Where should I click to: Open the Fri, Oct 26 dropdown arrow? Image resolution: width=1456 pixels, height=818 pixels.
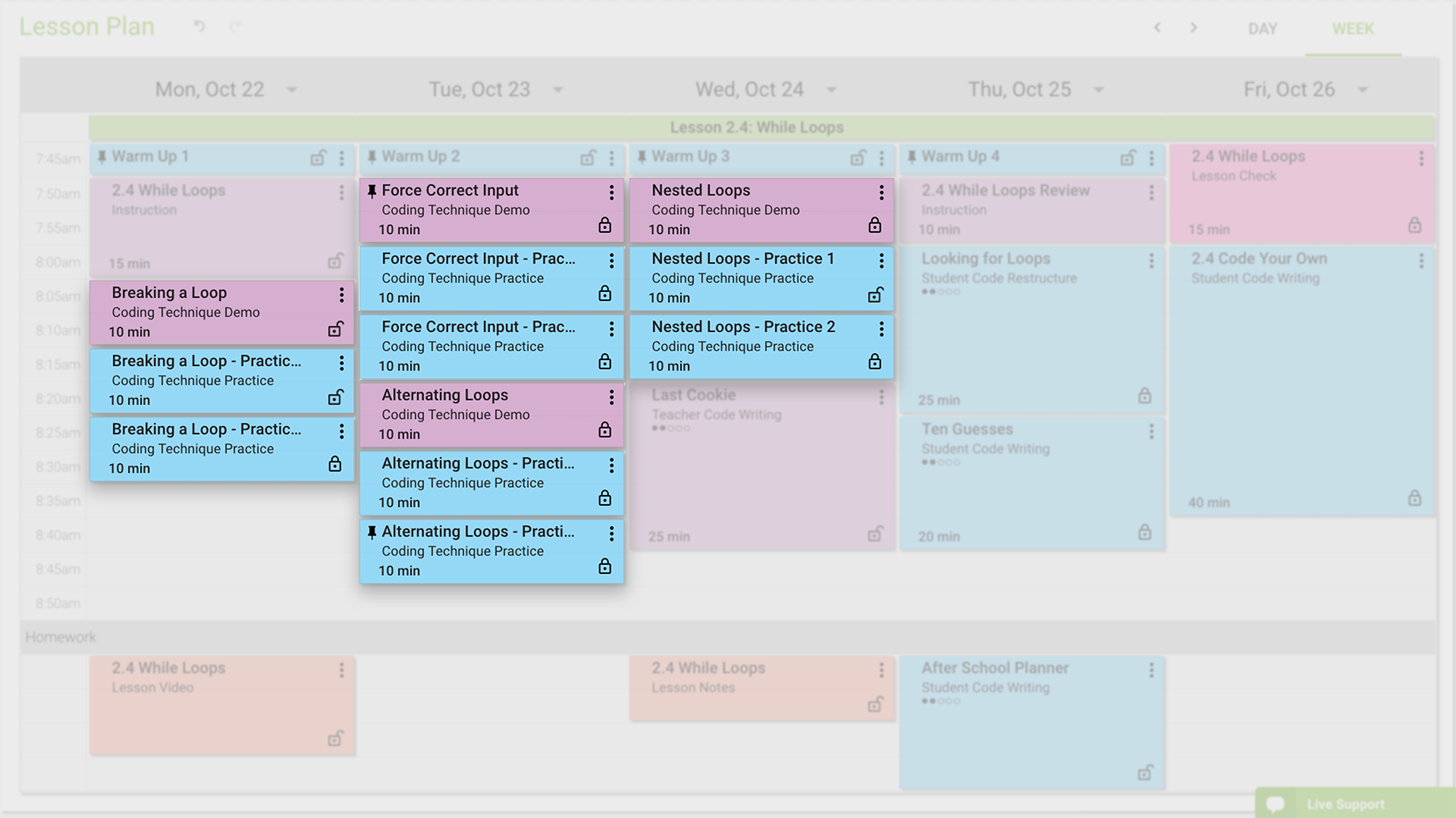pos(1363,90)
